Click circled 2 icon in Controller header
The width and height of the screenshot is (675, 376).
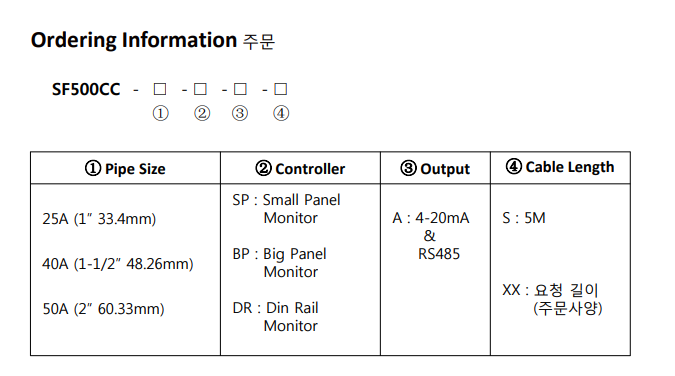tap(263, 168)
